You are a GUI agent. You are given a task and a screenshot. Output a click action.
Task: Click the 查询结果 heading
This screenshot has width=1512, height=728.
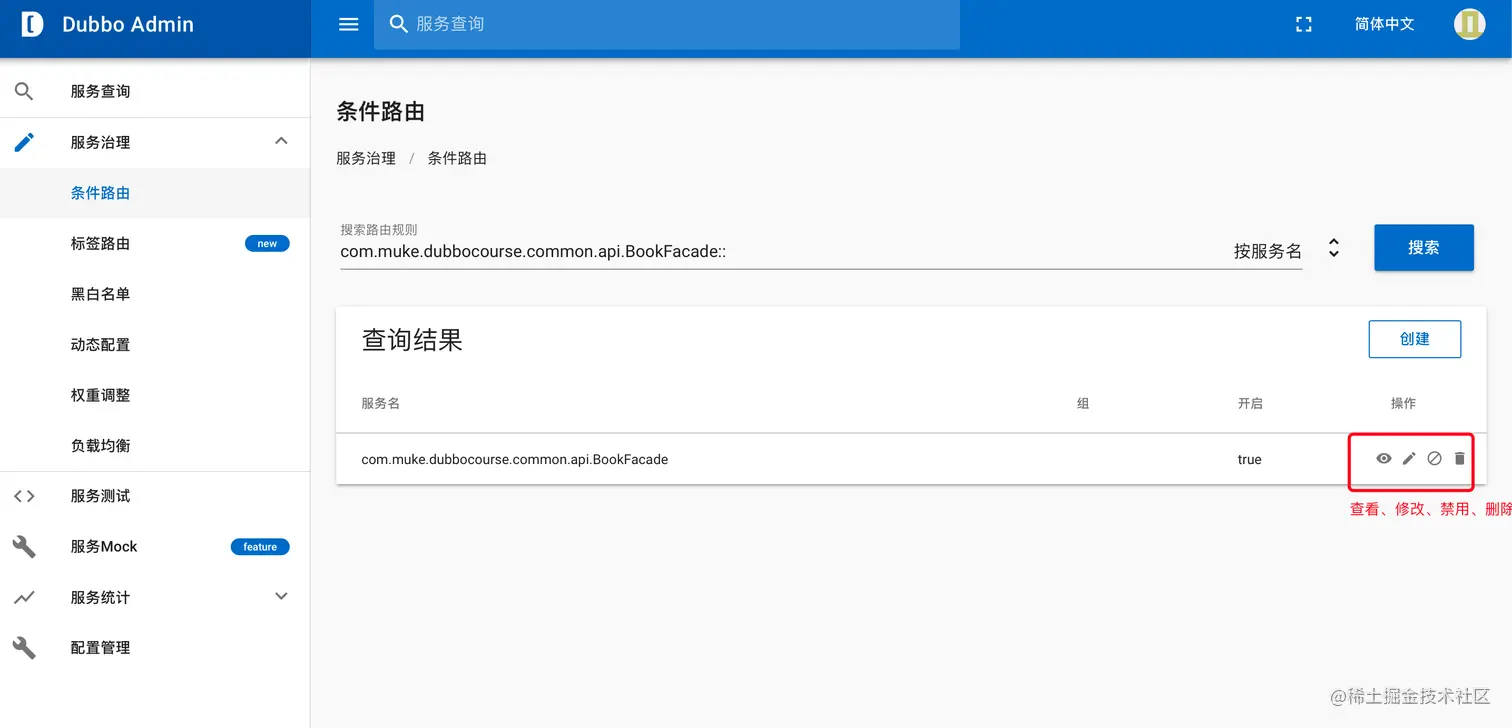coord(412,340)
